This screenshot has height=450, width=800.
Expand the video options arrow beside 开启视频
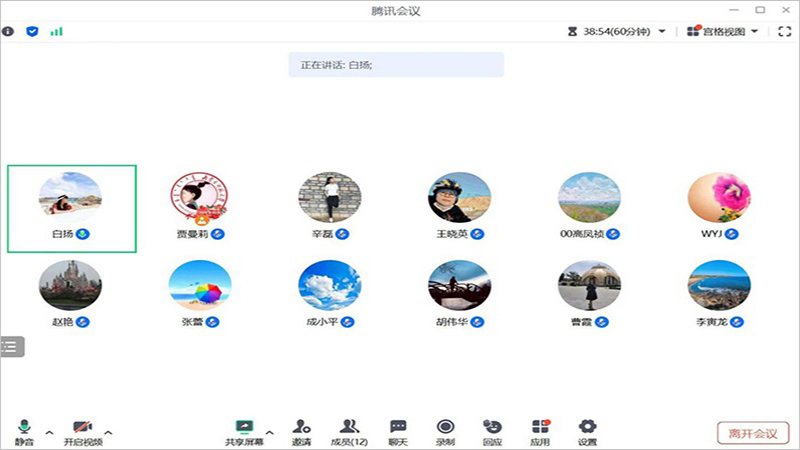pos(108,432)
